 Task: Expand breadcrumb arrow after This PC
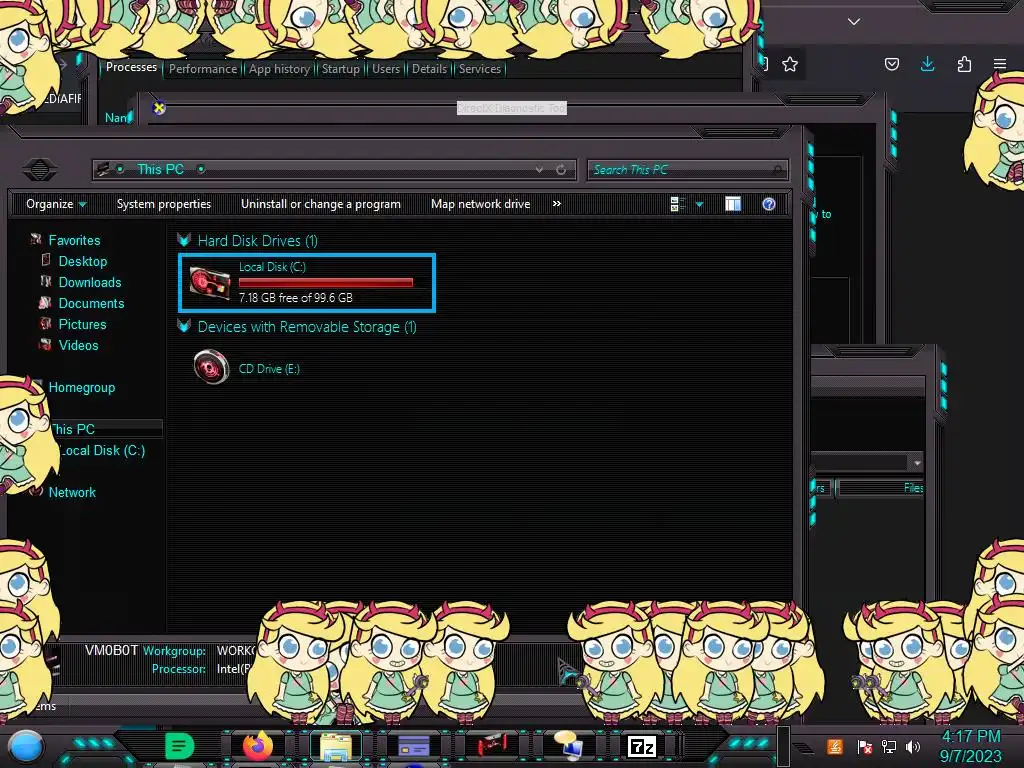tap(201, 169)
